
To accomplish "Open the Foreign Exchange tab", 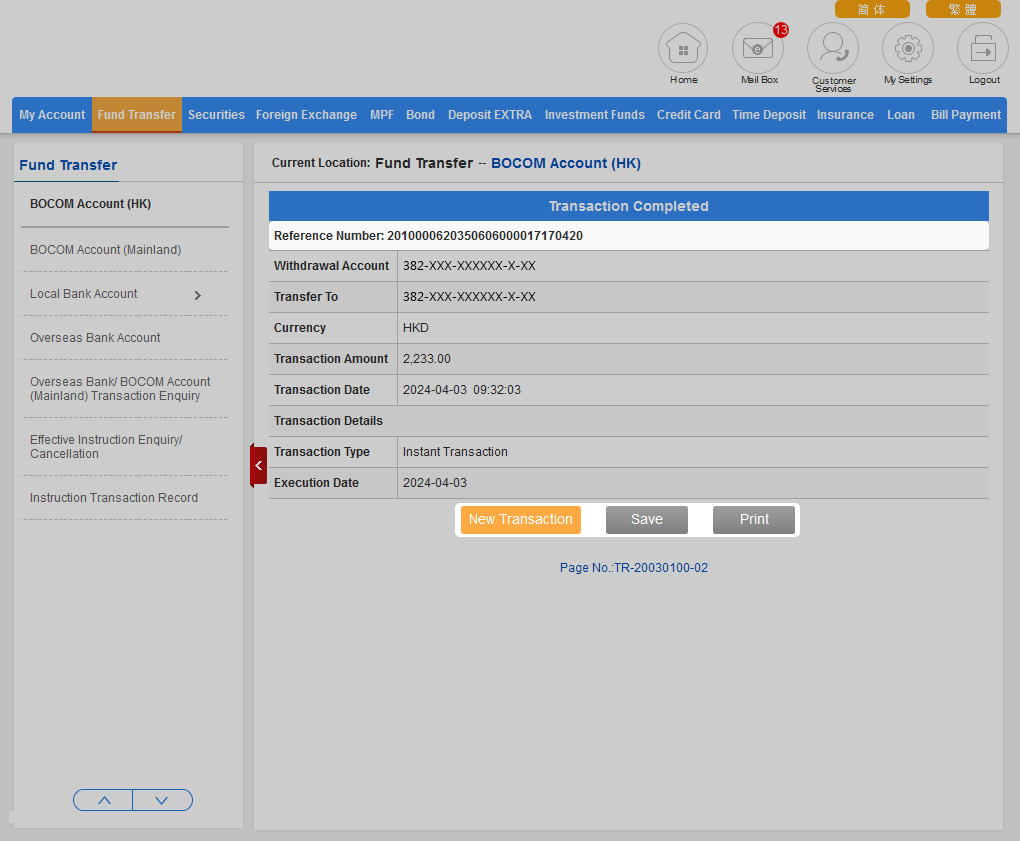I will 306,115.
